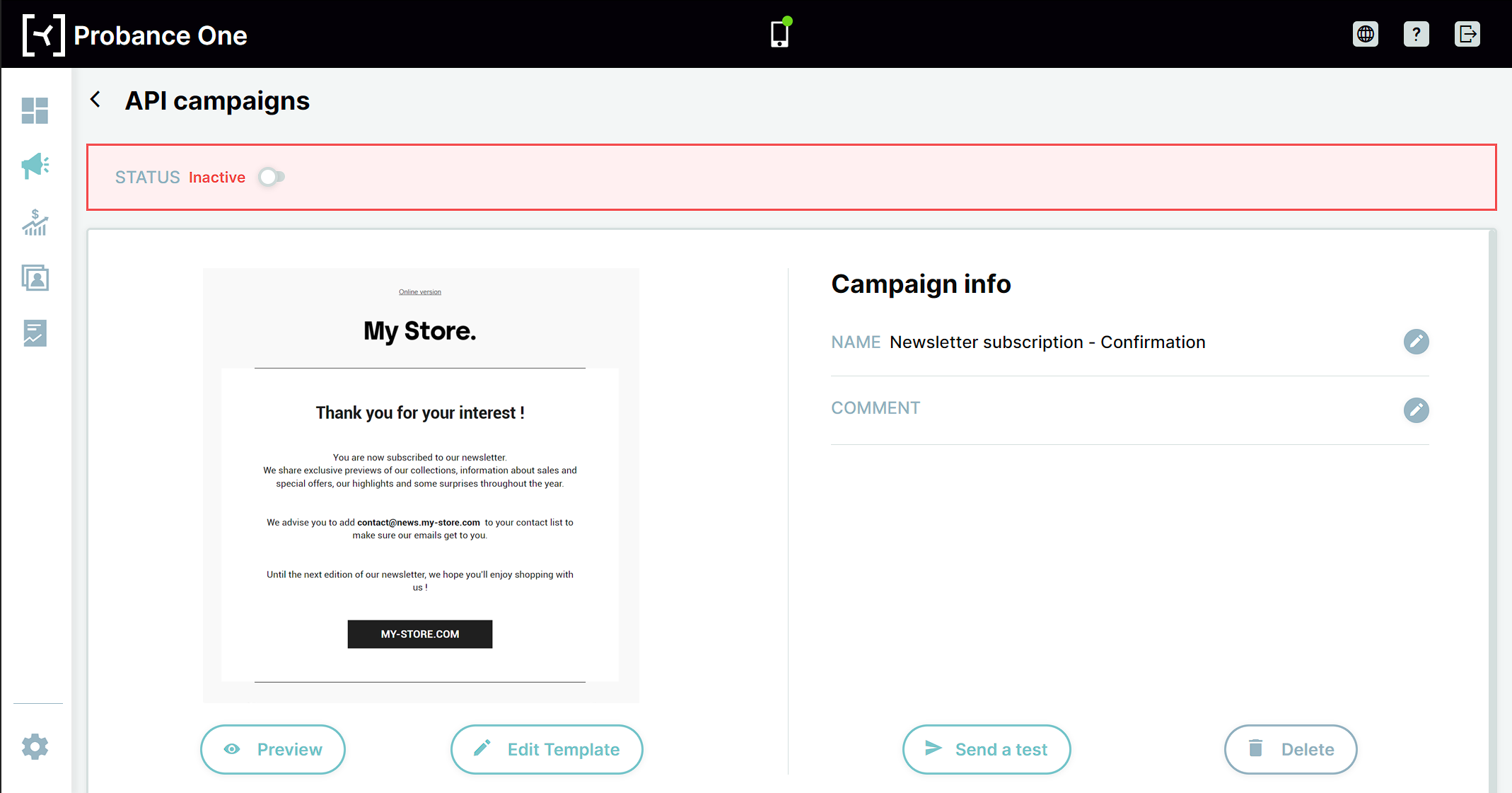
Task: Open settings gear in sidebar
Action: [x=35, y=746]
